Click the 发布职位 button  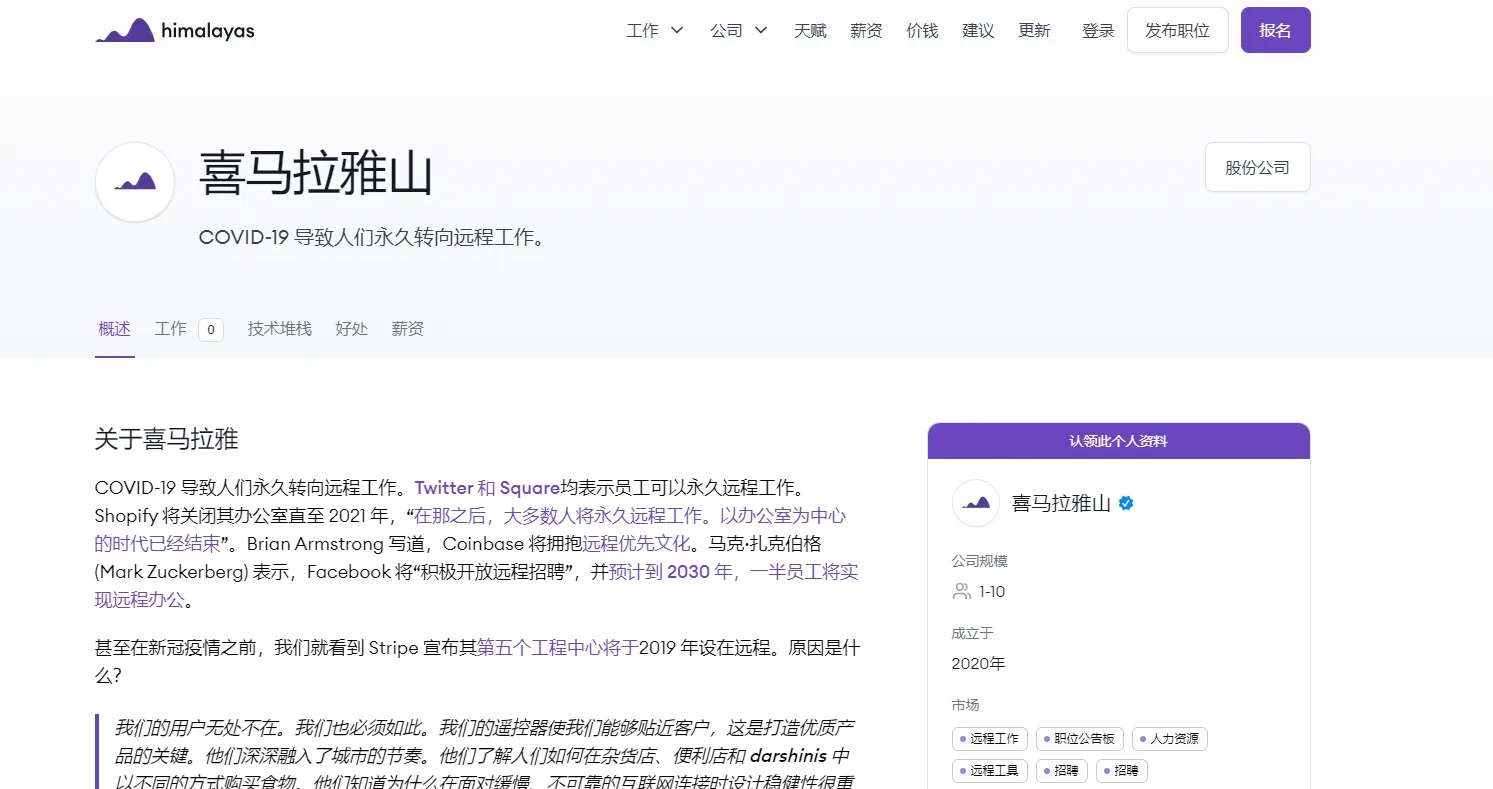1178,30
